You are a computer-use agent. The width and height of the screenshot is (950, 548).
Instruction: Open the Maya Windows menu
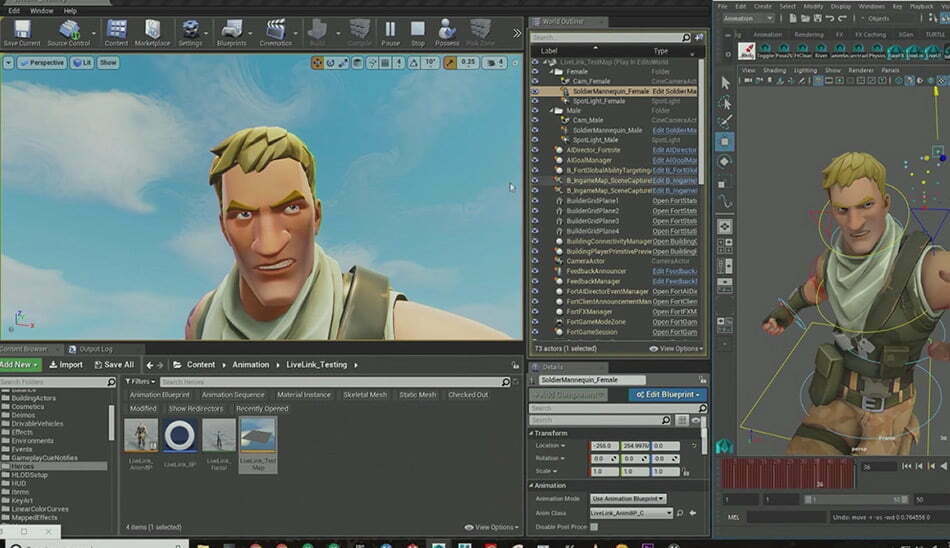tap(871, 7)
